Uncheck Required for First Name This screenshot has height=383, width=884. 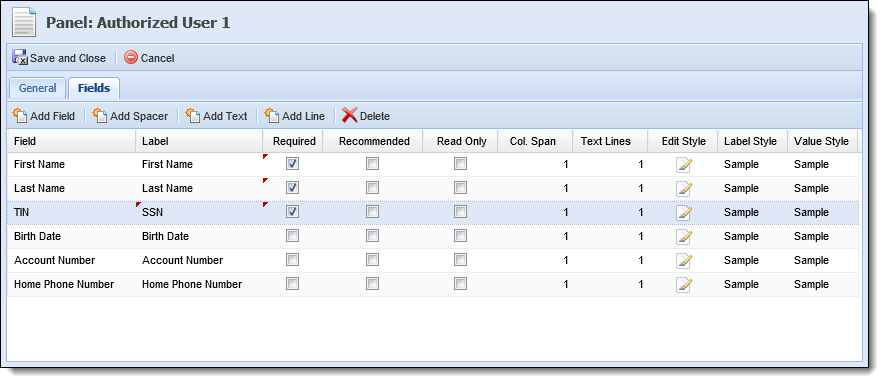click(292, 164)
